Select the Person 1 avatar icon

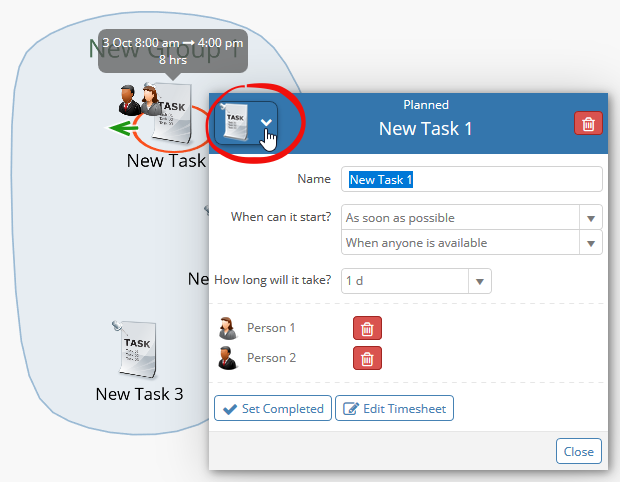227,328
